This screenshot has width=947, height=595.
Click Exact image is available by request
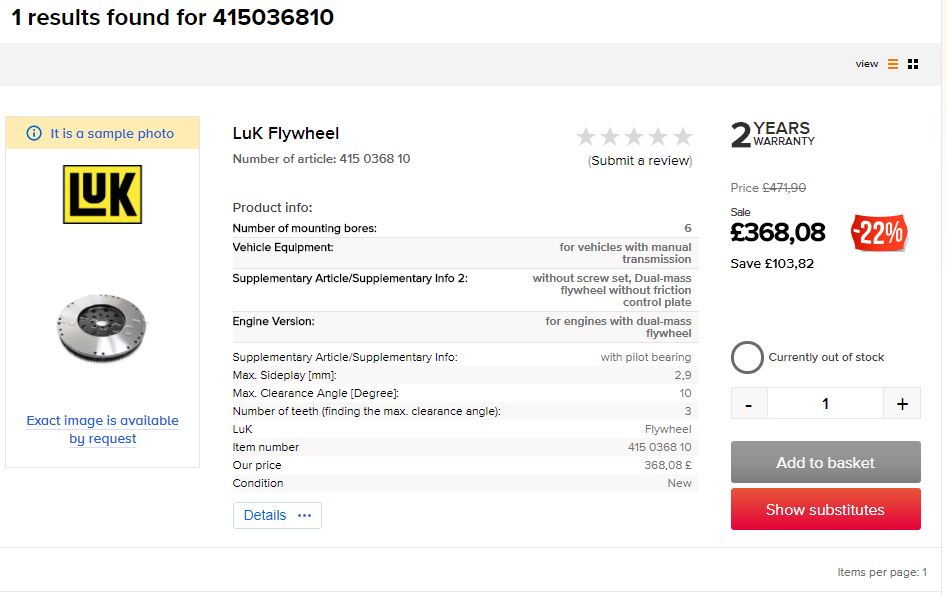(102, 429)
